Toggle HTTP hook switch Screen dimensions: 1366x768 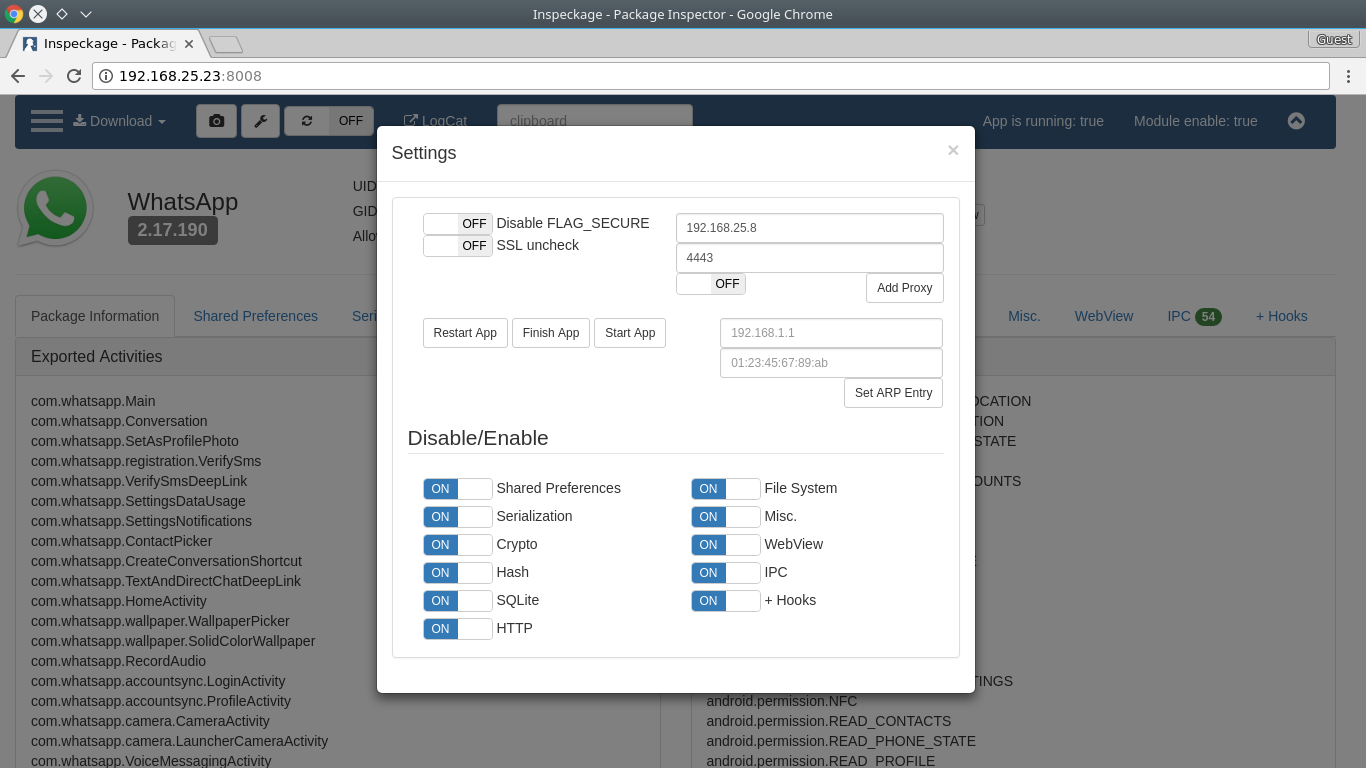458,629
